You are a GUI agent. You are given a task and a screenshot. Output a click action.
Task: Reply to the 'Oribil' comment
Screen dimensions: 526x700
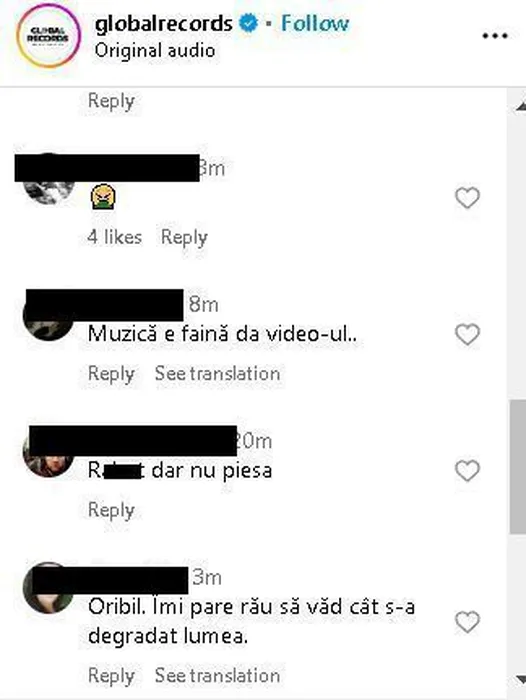[x=111, y=675]
